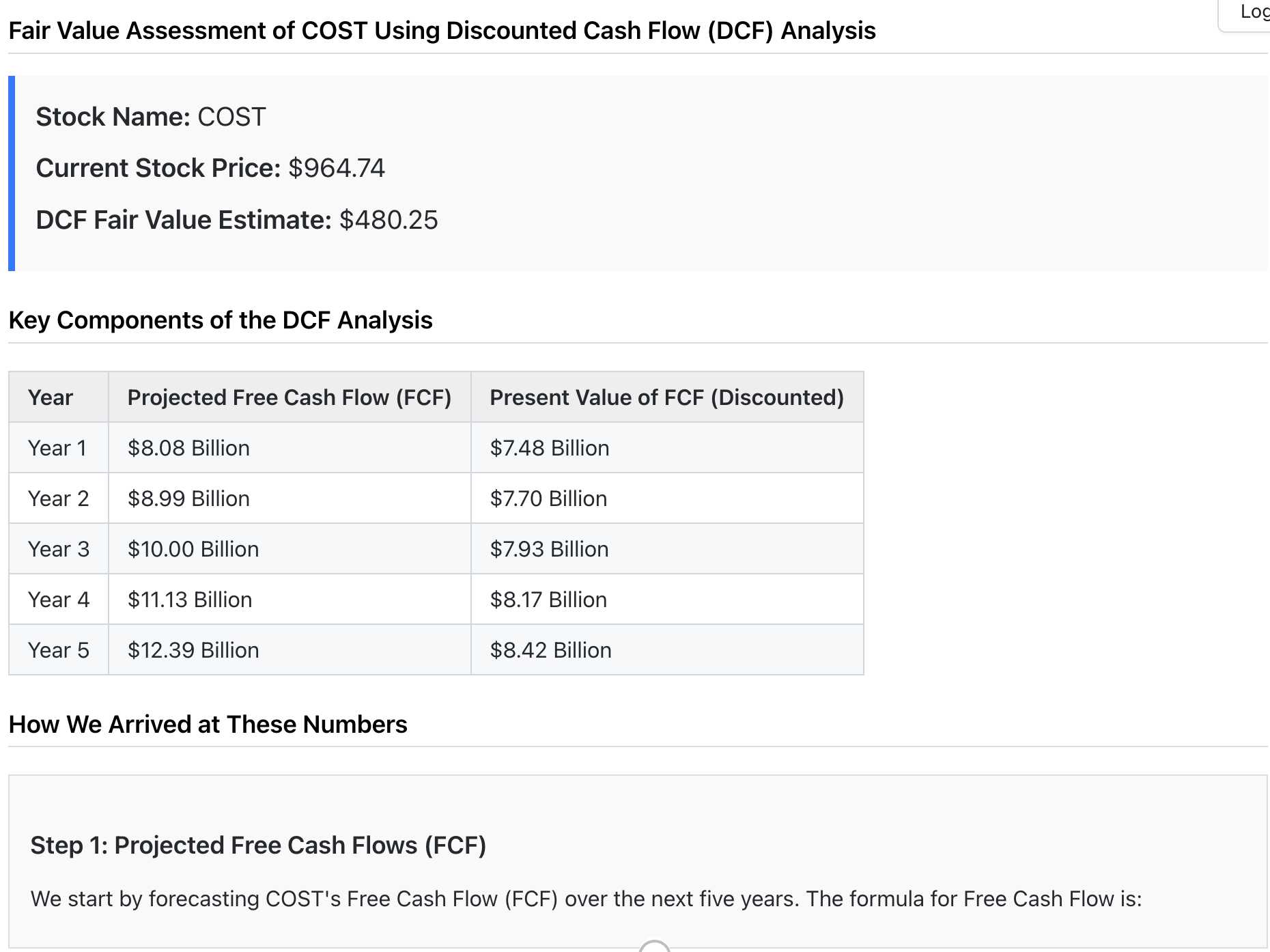Click the Step 1: Projected Free Cash Flows heading
The height and width of the screenshot is (952, 1270).
pyautogui.click(x=258, y=845)
